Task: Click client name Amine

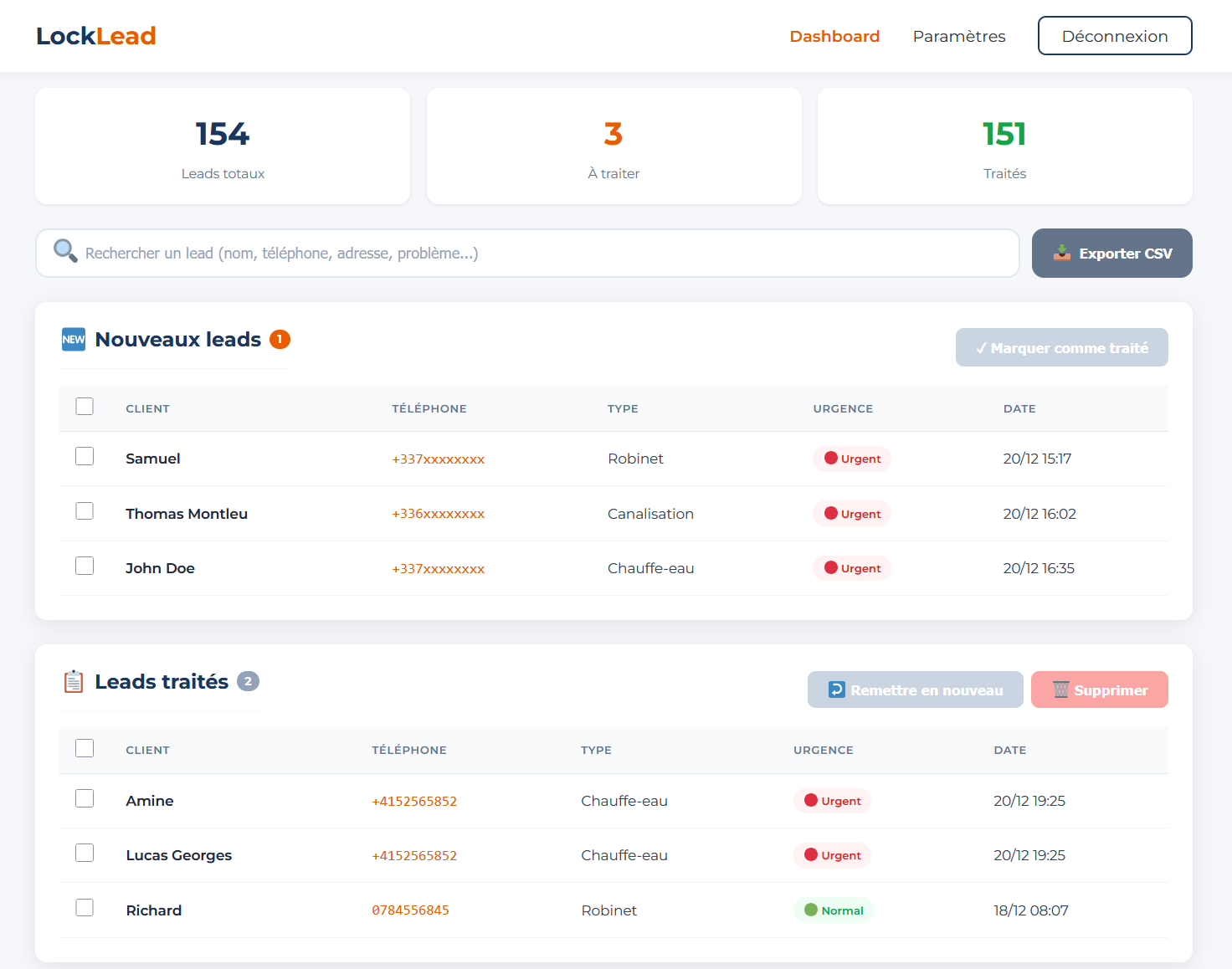Action: point(150,801)
